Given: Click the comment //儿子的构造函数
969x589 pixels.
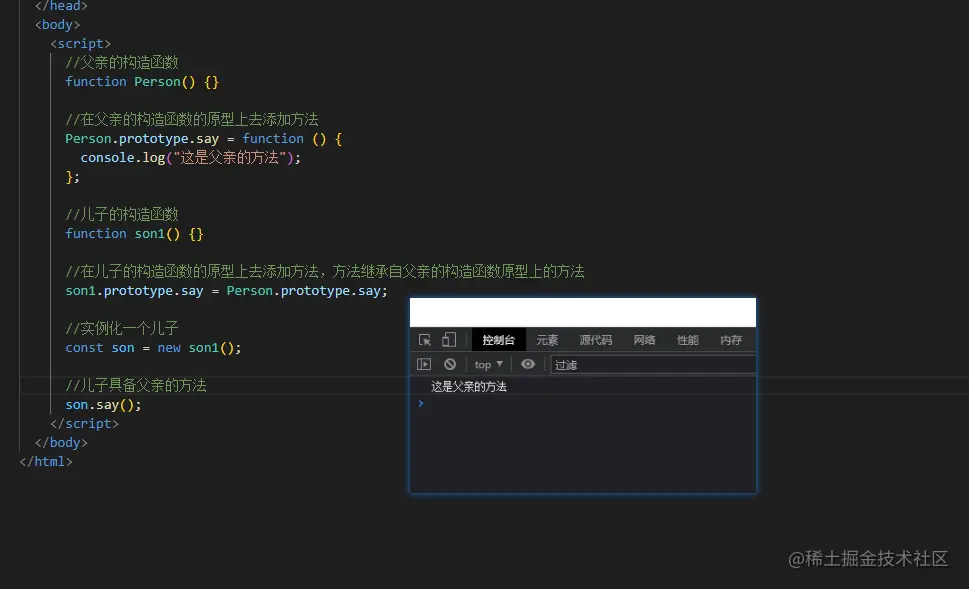Looking at the screenshot, I should click(x=122, y=214).
